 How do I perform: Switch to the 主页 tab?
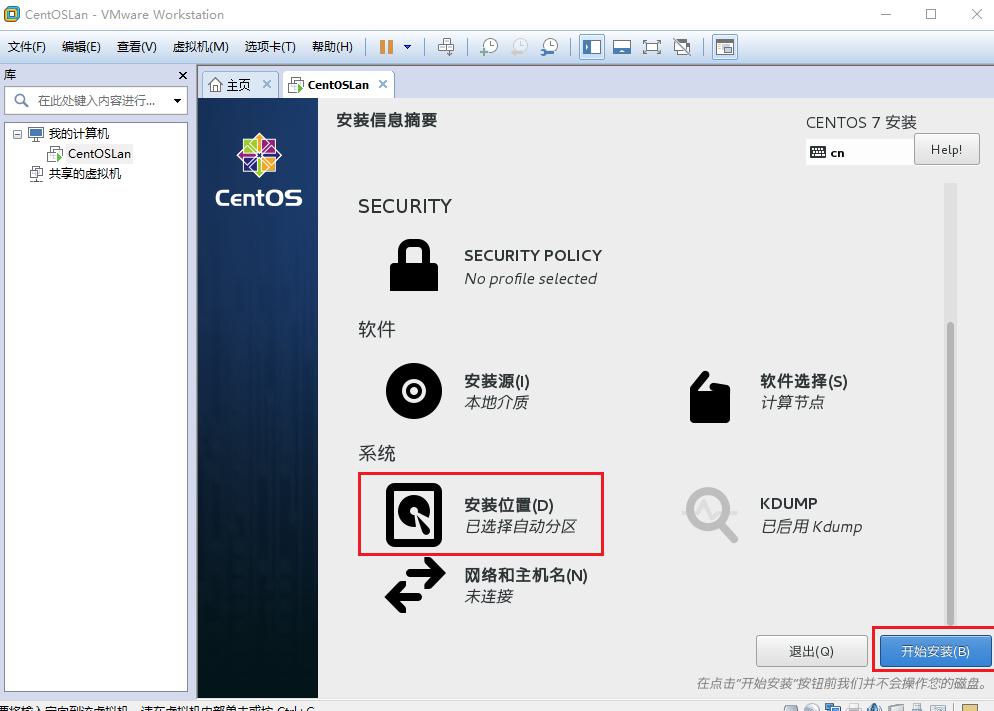(240, 85)
